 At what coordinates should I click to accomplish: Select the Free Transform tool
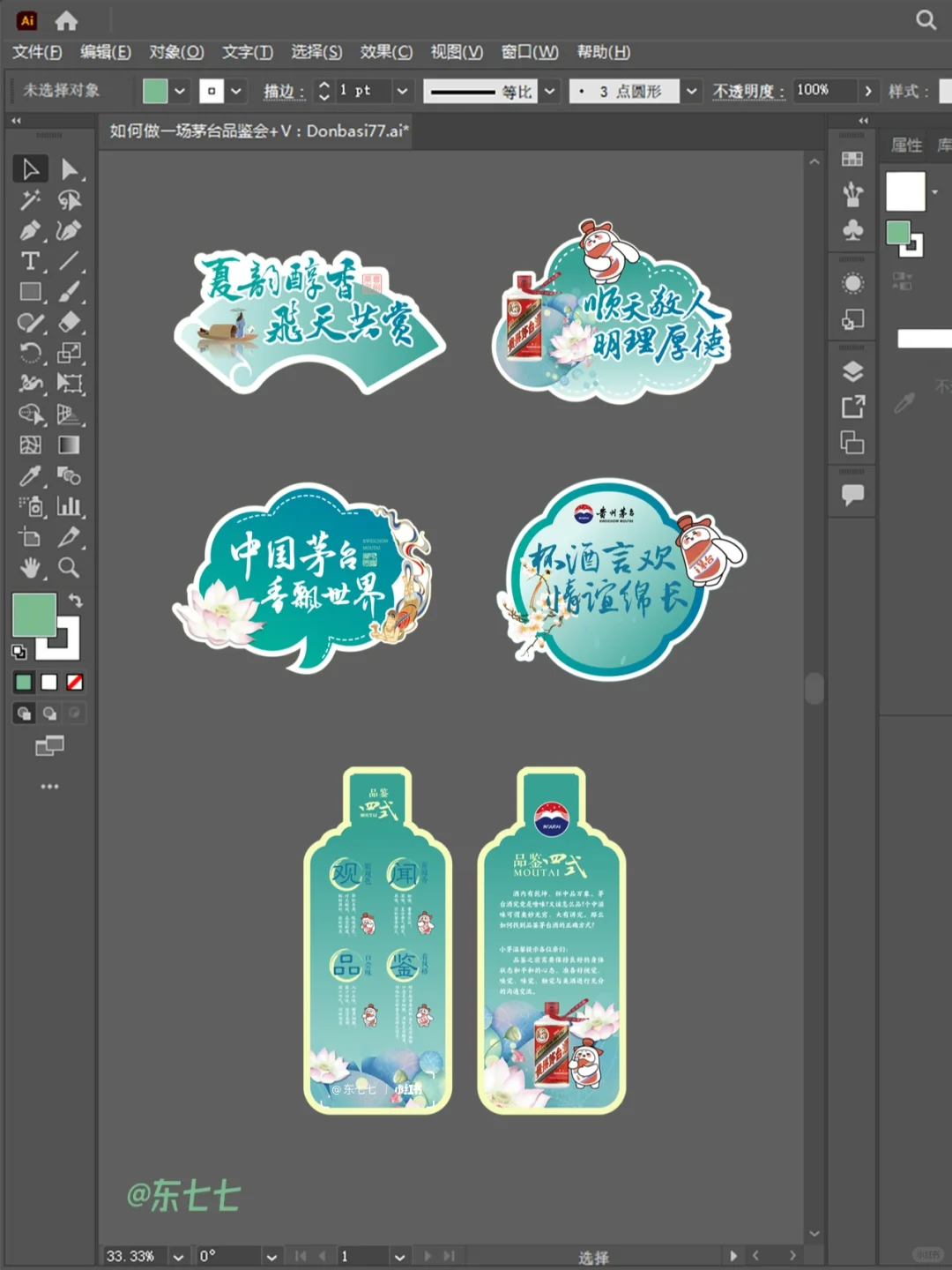[70, 384]
